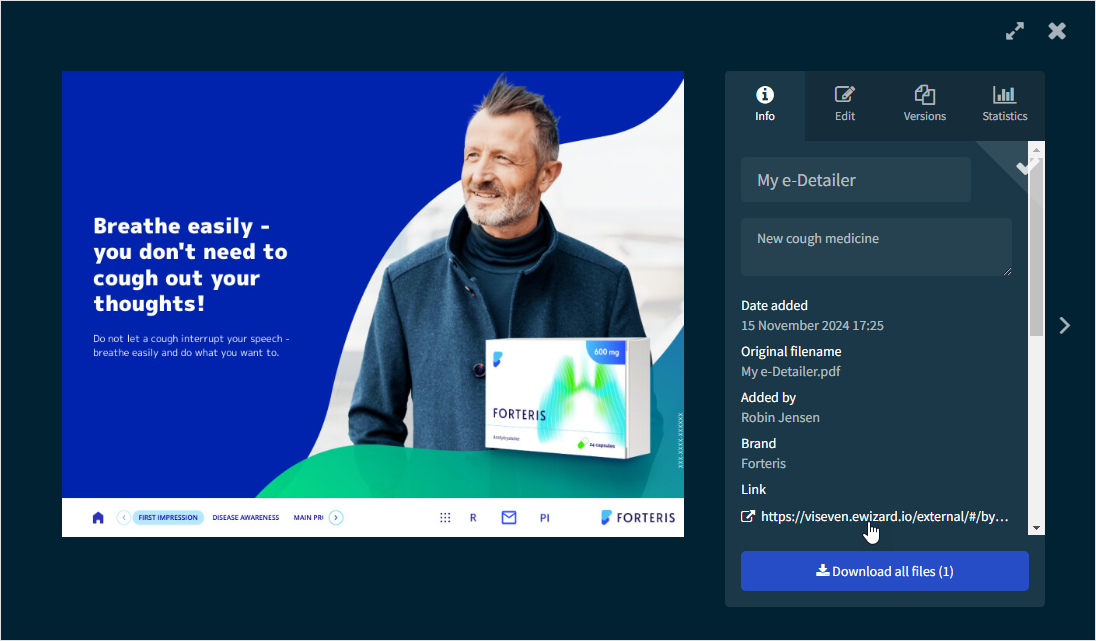Open the viseven.ewizard.io external link
Screen dimensions: 1096x641
(885, 517)
